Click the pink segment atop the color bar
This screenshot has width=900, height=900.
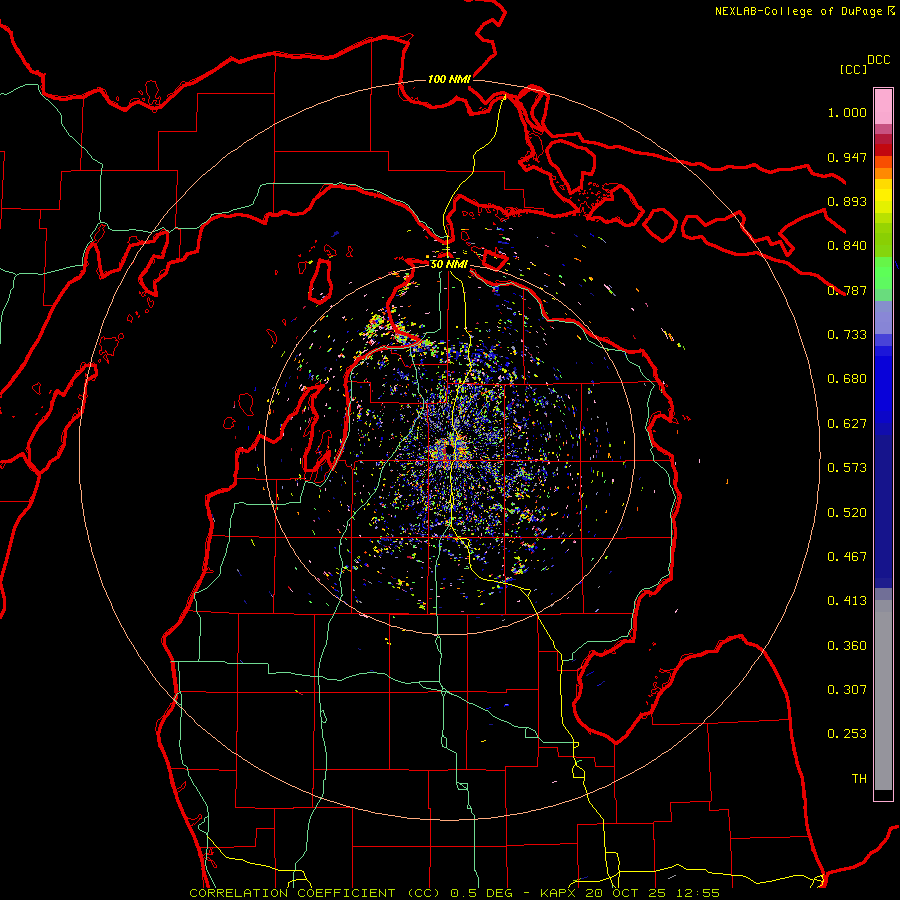[883, 106]
